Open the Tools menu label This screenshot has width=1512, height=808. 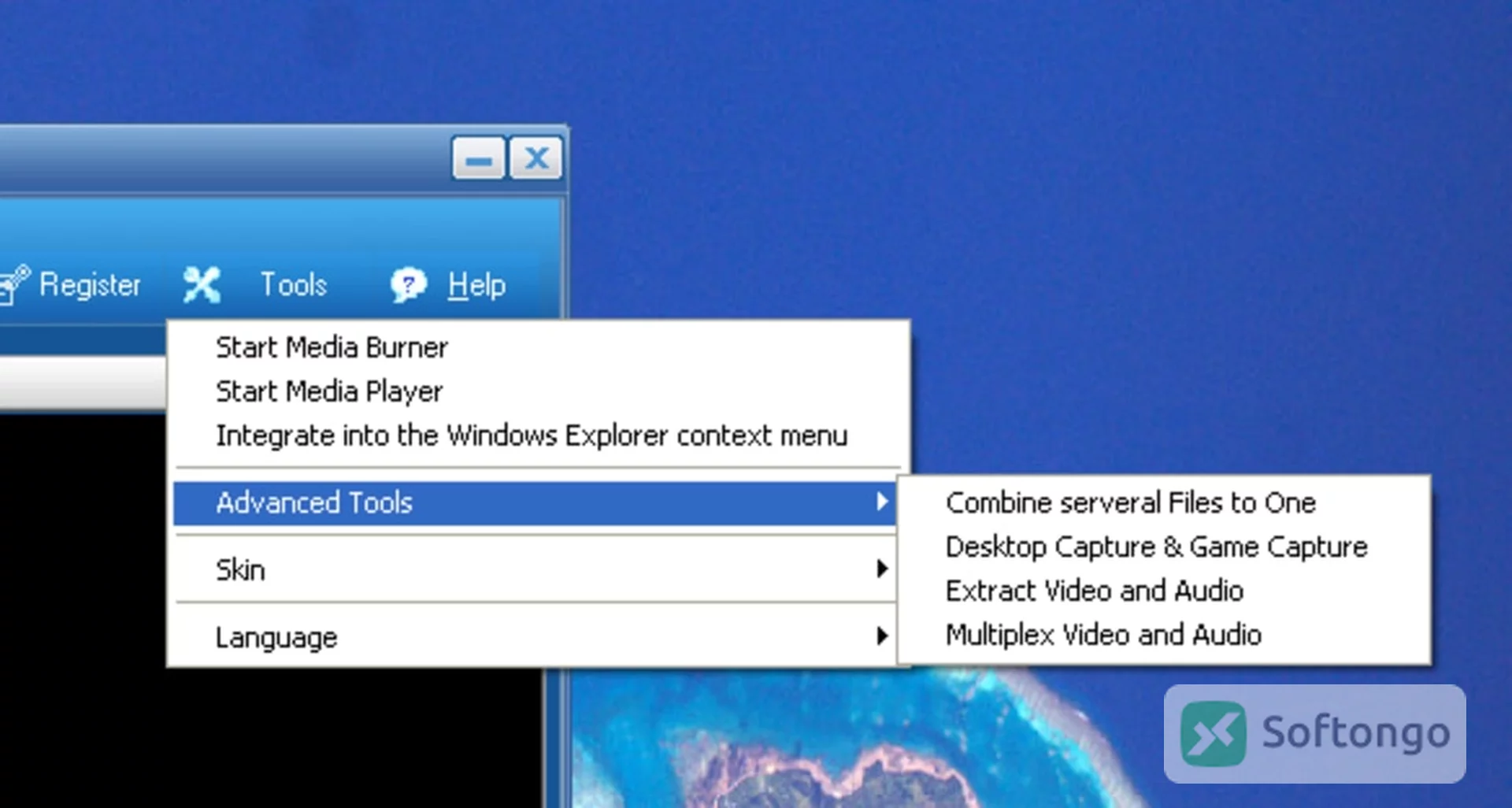tap(294, 284)
